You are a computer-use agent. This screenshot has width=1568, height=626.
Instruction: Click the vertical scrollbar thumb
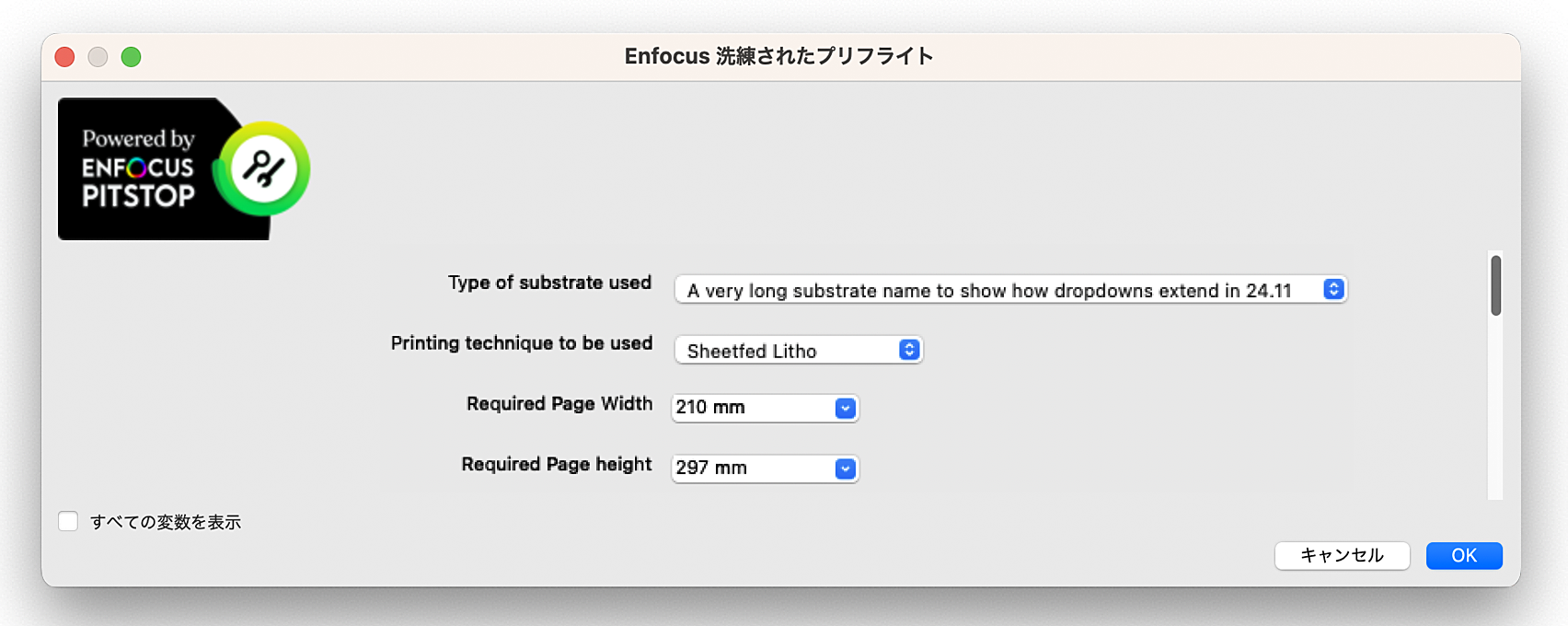(1496, 285)
